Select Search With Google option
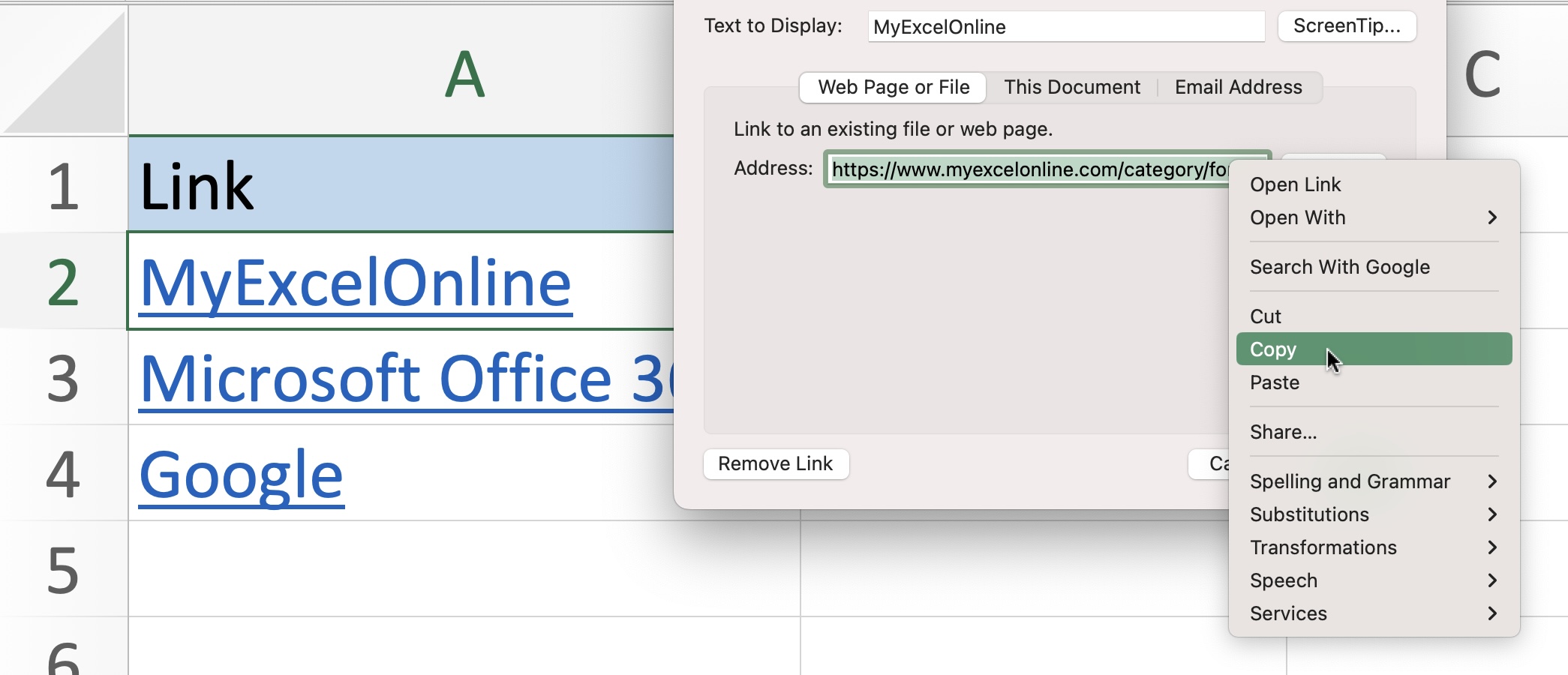Screen dimensions: 1568x675 1340,267
